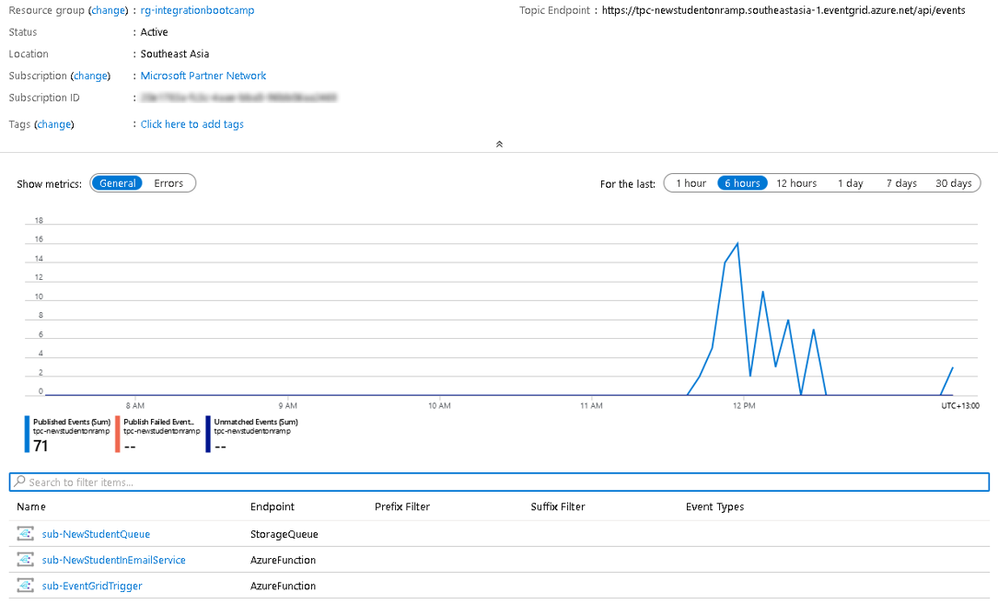This screenshot has width=998, height=605.
Task: Select the 30 days time range
Action: [x=953, y=183]
